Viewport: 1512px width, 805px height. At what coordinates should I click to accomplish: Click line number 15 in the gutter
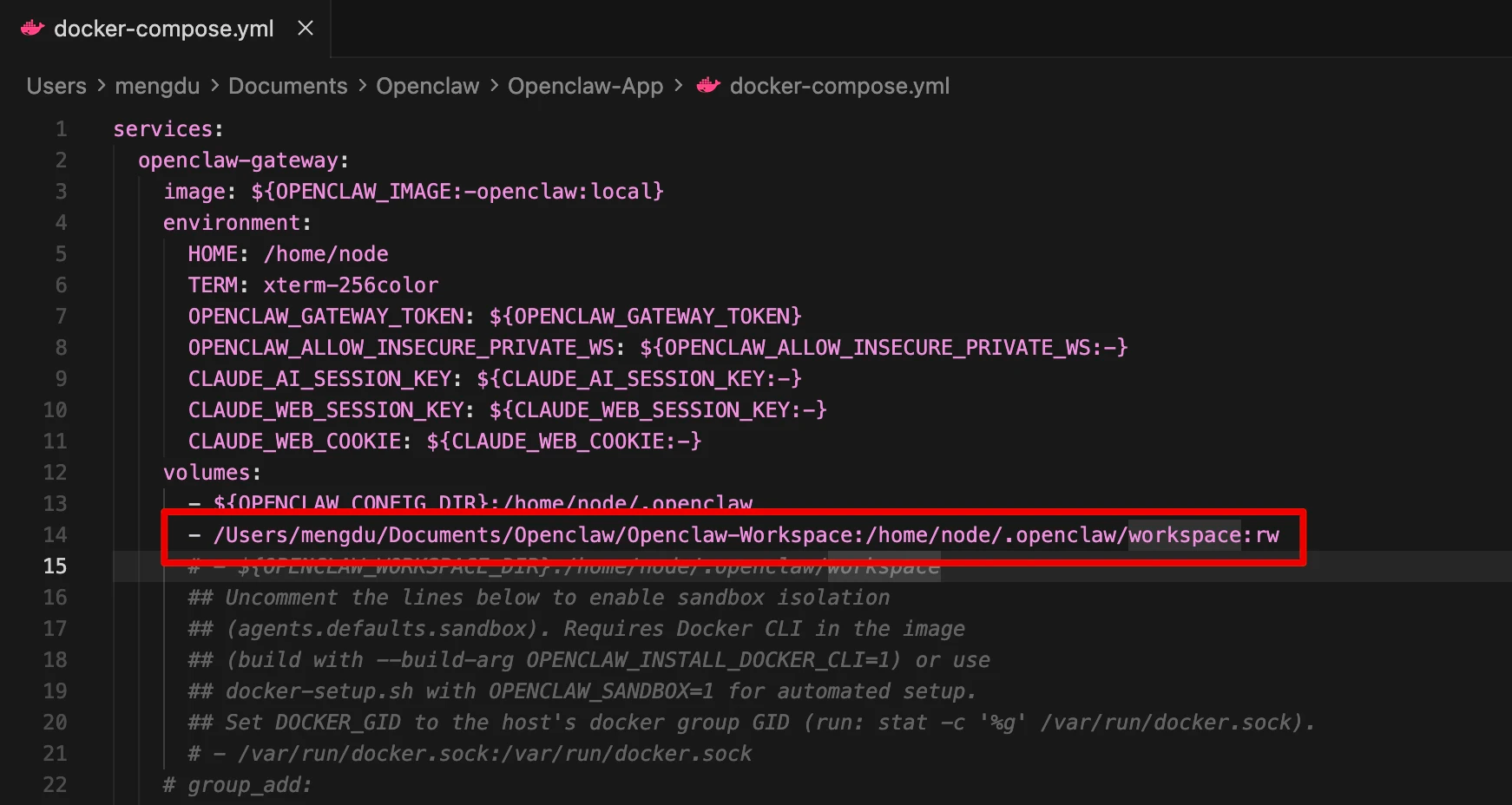(55, 566)
